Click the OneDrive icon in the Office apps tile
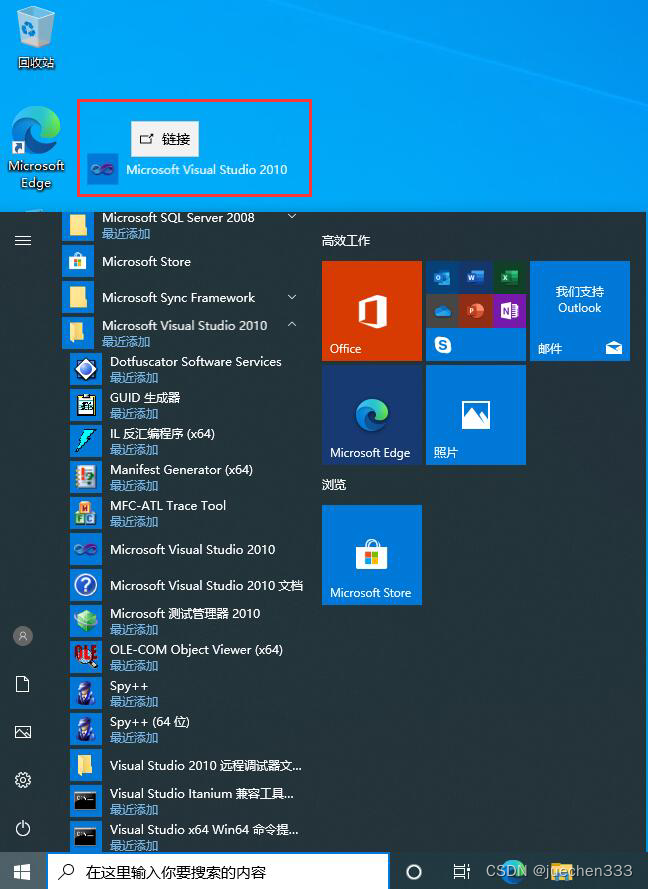This screenshot has height=889, width=648. (x=442, y=311)
